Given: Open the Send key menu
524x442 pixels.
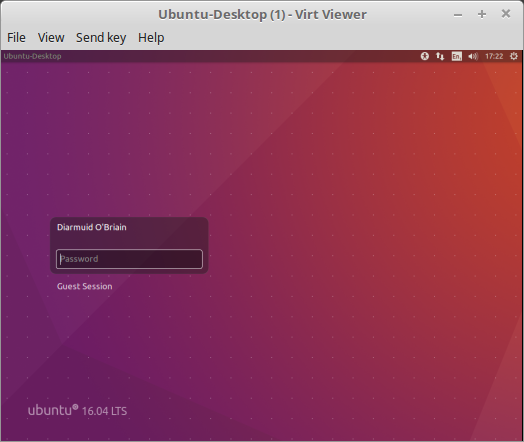Looking at the screenshot, I should [x=101, y=37].
